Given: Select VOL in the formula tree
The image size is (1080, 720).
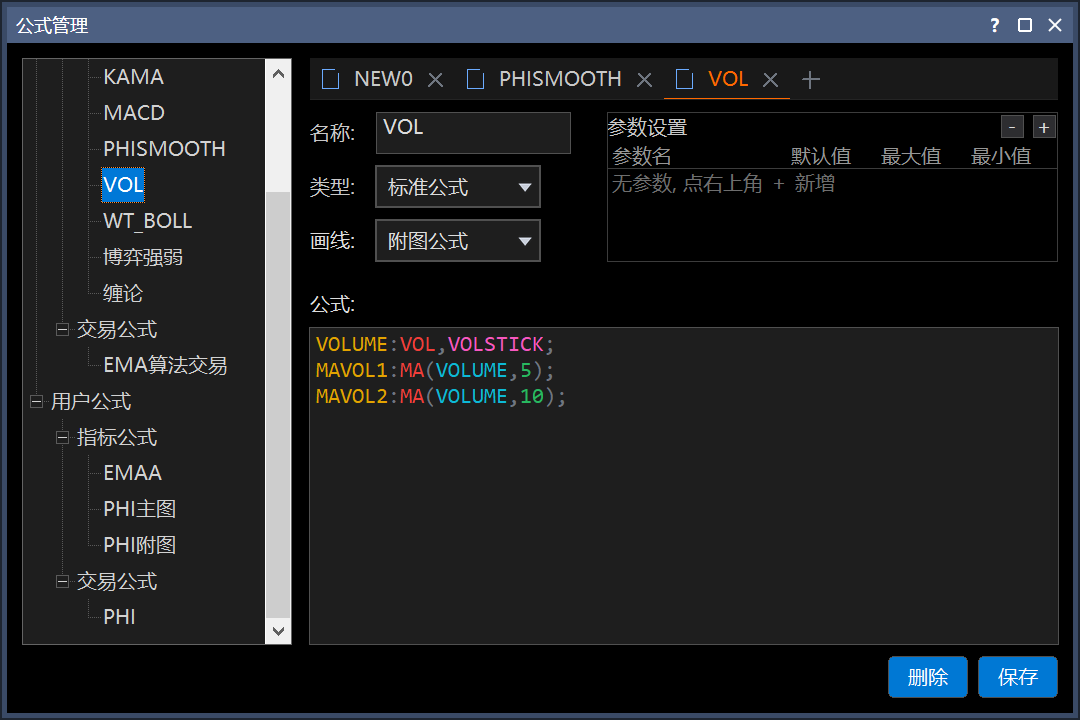Looking at the screenshot, I should (123, 185).
